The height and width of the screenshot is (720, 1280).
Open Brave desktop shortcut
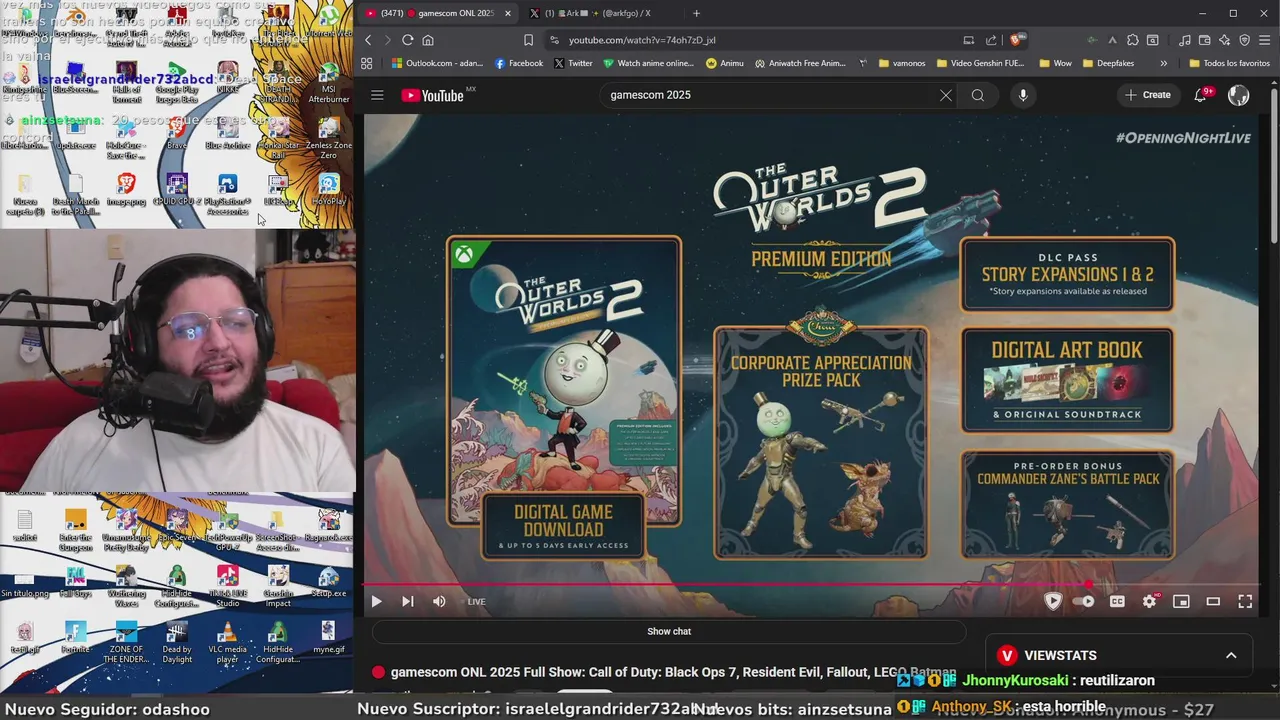coord(177,133)
